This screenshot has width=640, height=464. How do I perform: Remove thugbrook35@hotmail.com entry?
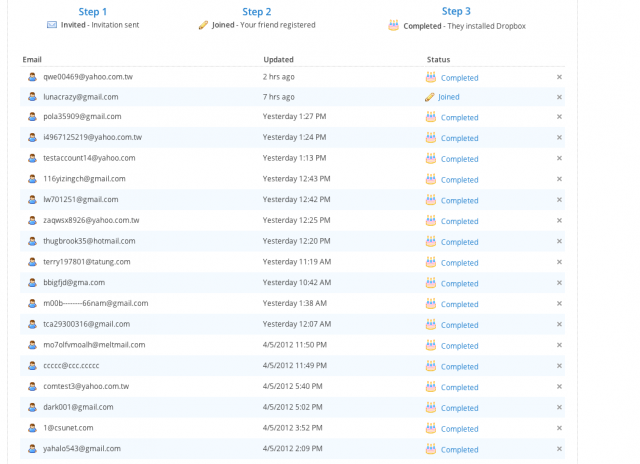(x=559, y=241)
